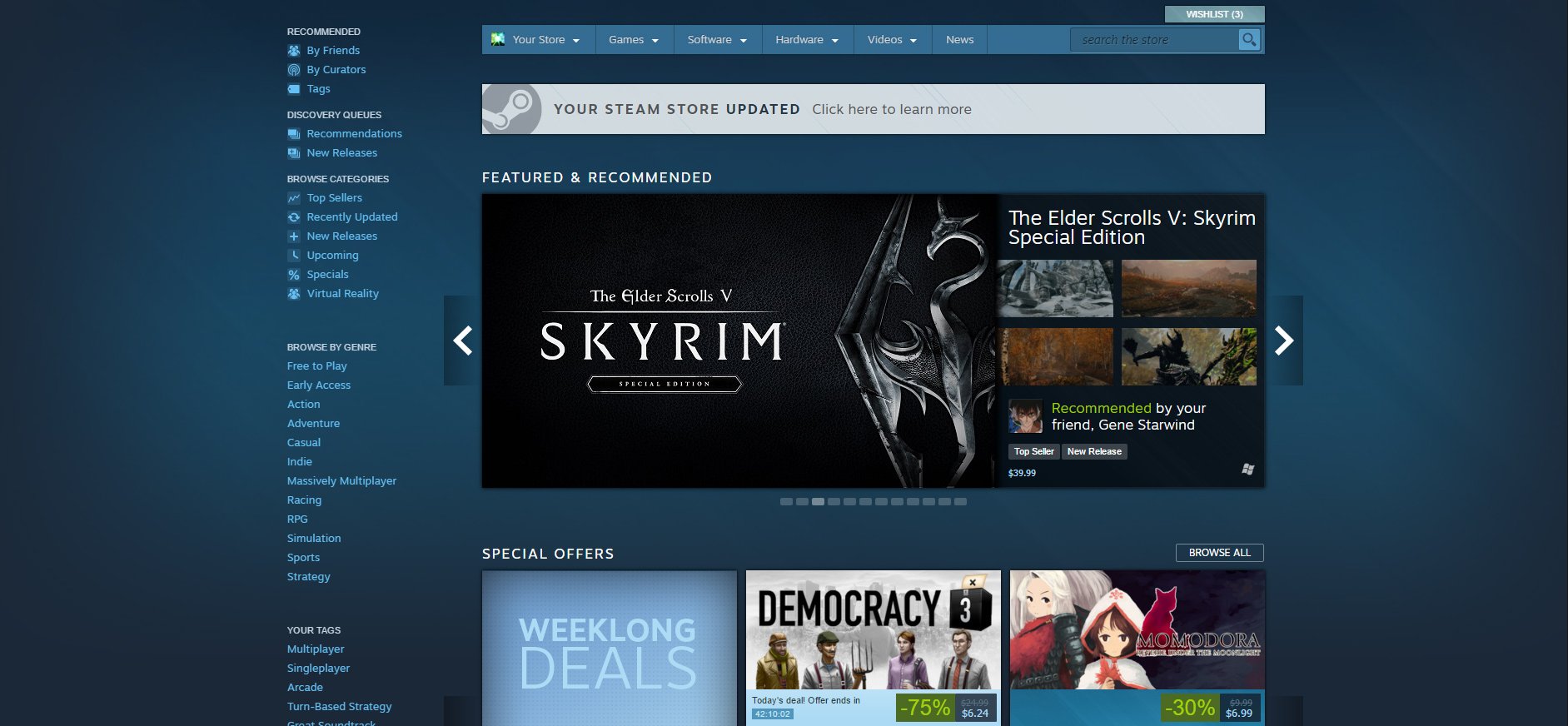
Task: Open the News tab
Action: pos(959,40)
